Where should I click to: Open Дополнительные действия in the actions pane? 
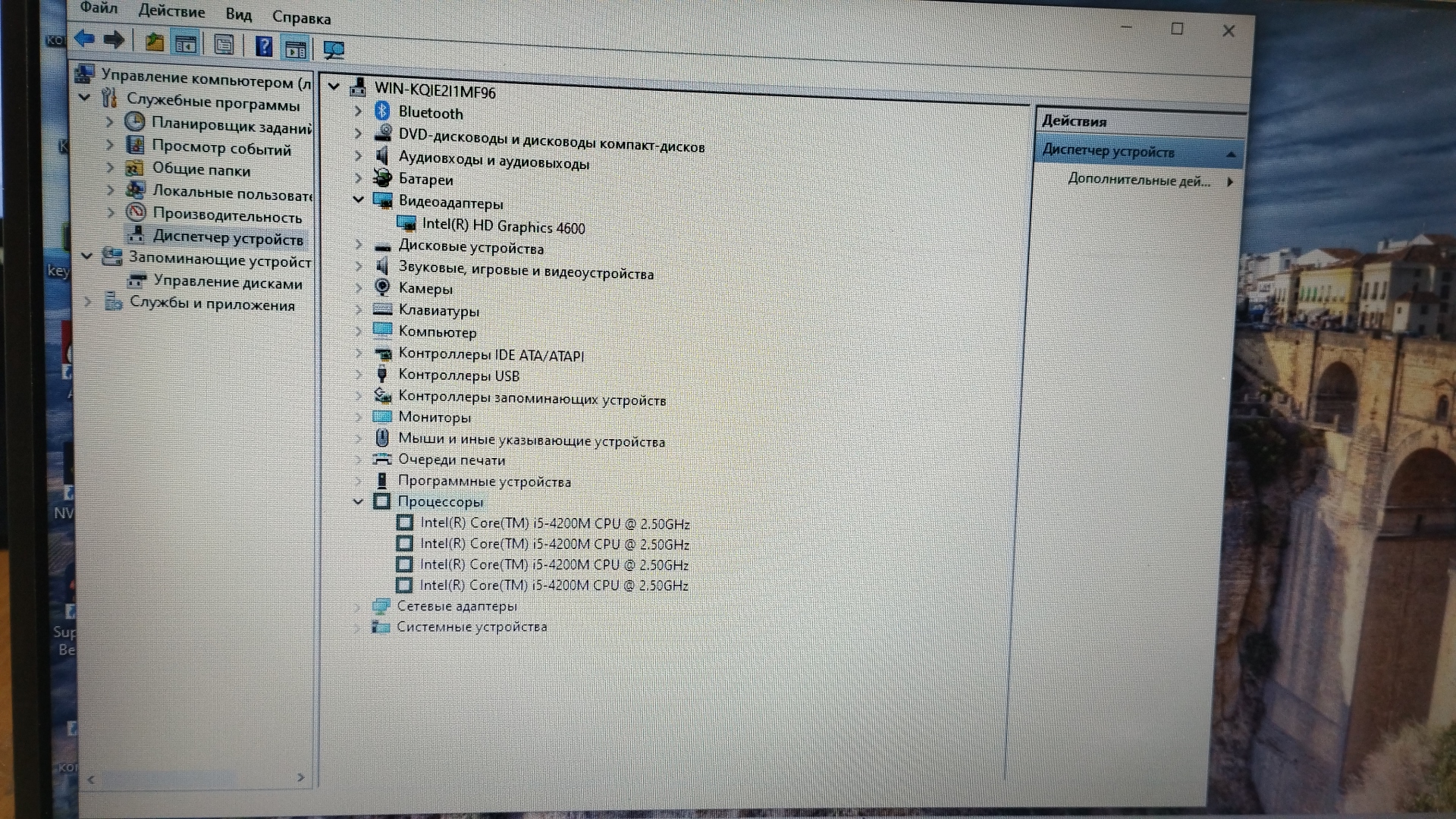(1138, 180)
